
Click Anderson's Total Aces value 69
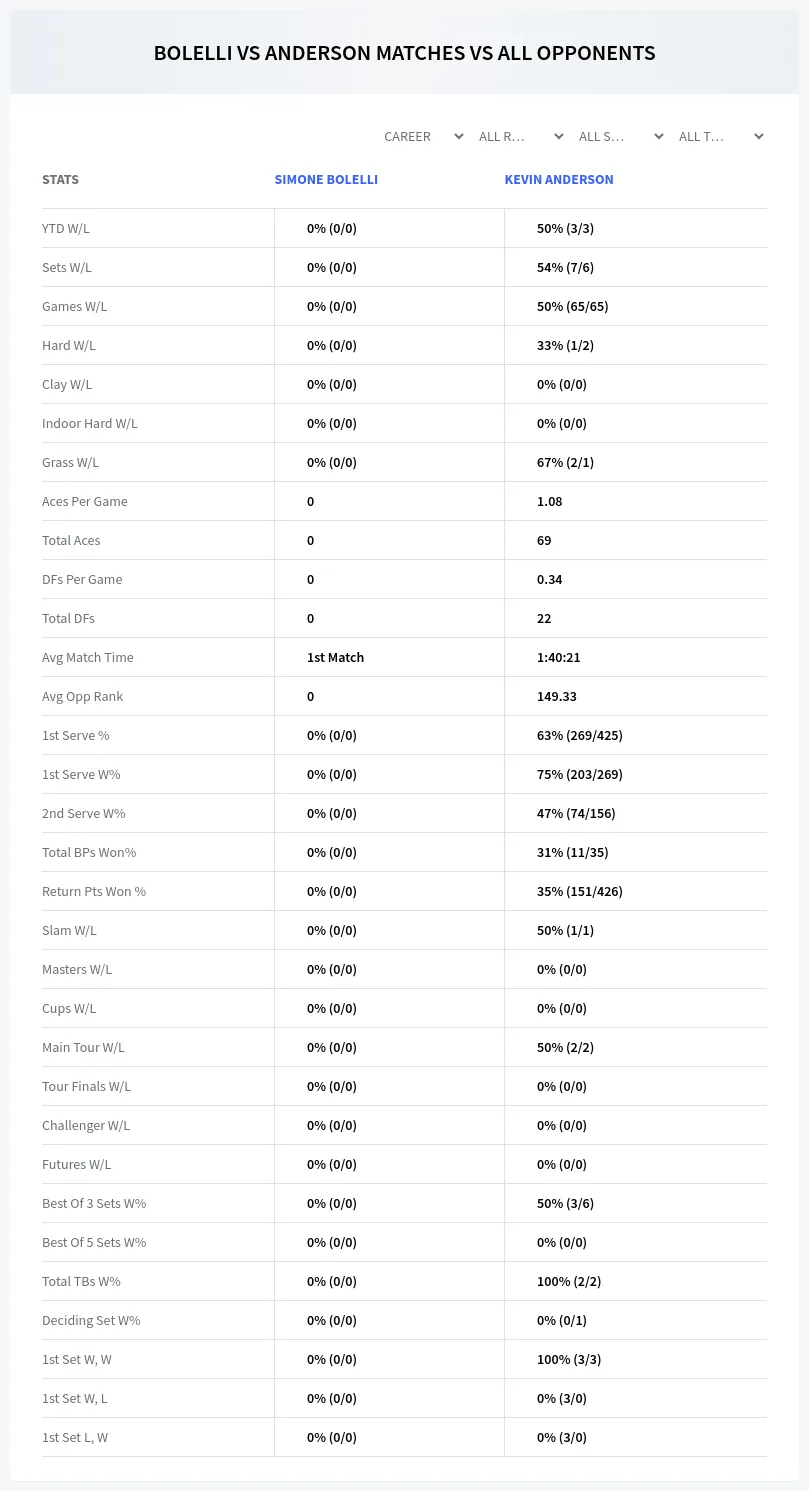(544, 540)
